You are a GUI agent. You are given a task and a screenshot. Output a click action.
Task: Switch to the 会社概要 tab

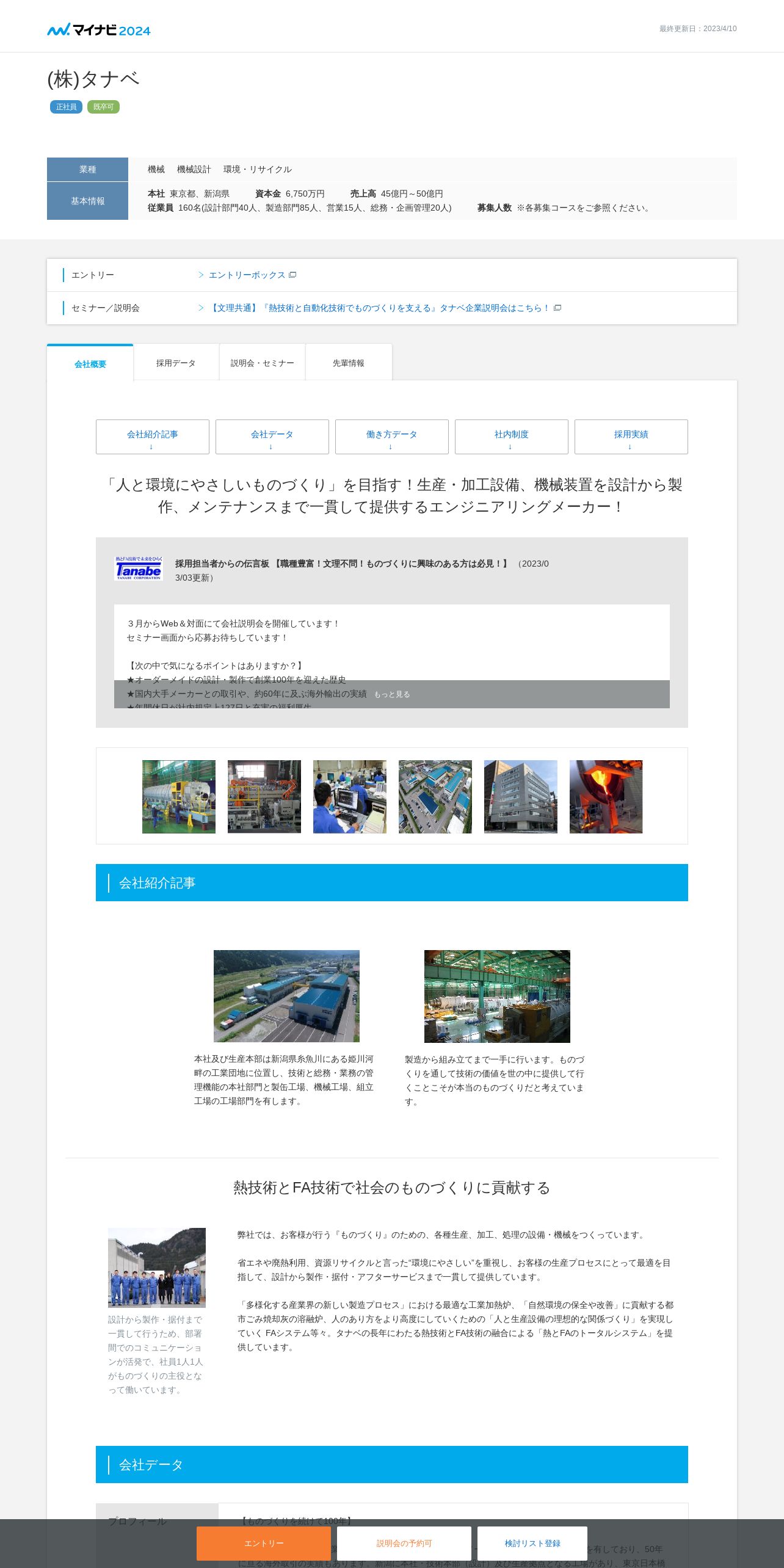(x=90, y=363)
